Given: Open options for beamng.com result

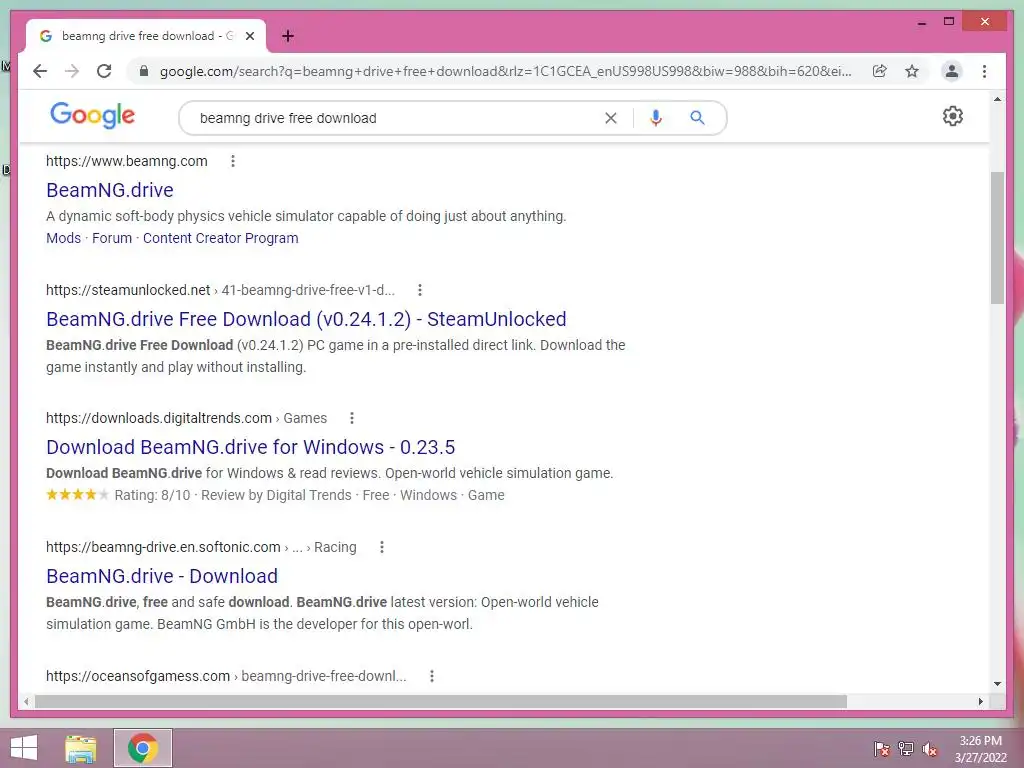Looking at the screenshot, I should click(x=232, y=161).
